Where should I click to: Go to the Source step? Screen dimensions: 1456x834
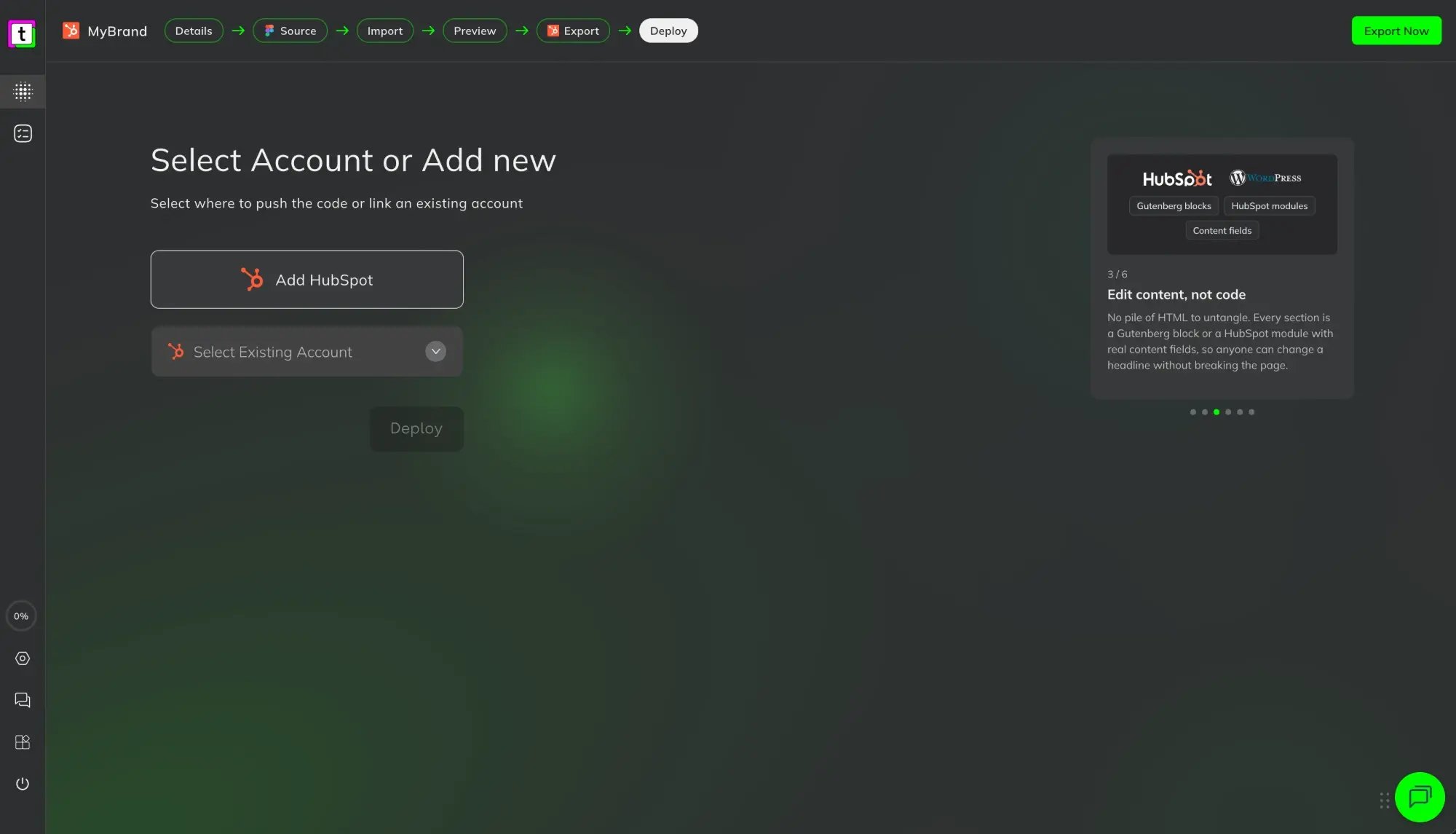click(x=290, y=31)
